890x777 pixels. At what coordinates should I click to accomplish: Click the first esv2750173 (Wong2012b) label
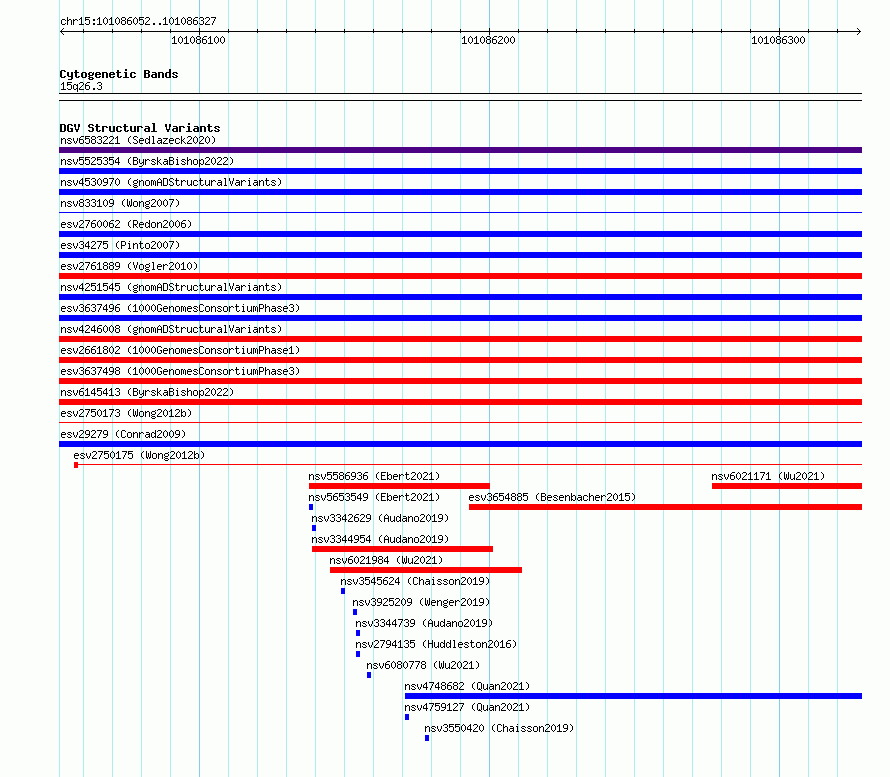pyautogui.click(x=126, y=413)
